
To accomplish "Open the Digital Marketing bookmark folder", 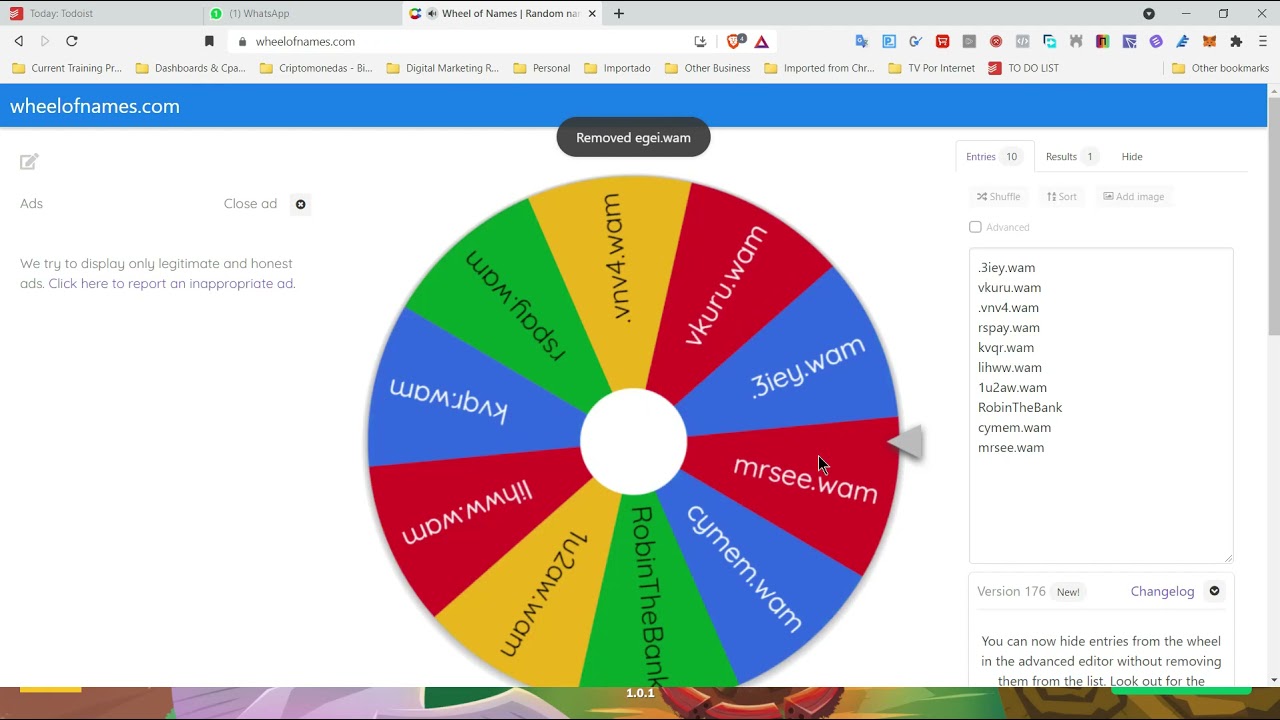I will pyautogui.click(x=443, y=68).
